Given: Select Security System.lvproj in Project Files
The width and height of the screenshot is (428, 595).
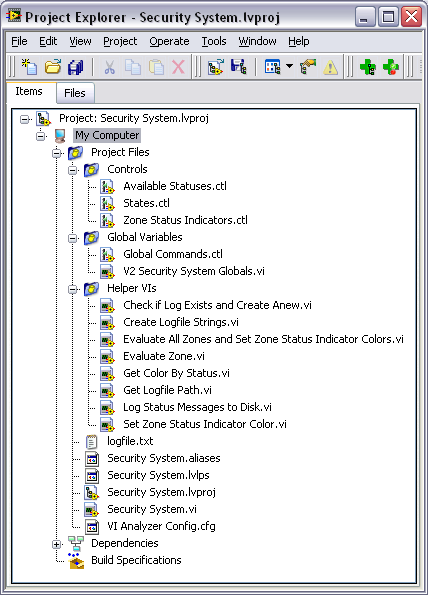Looking at the screenshot, I should (161, 492).
